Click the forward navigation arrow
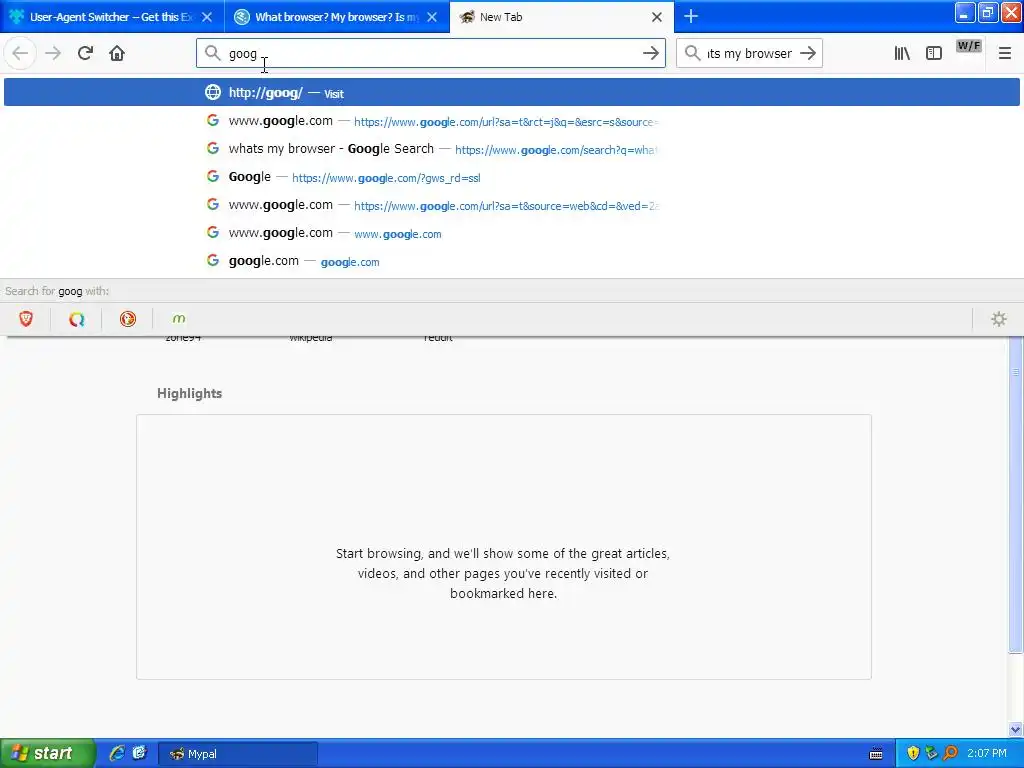Image resolution: width=1024 pixels, height=768 pixels. pos(53,53)
